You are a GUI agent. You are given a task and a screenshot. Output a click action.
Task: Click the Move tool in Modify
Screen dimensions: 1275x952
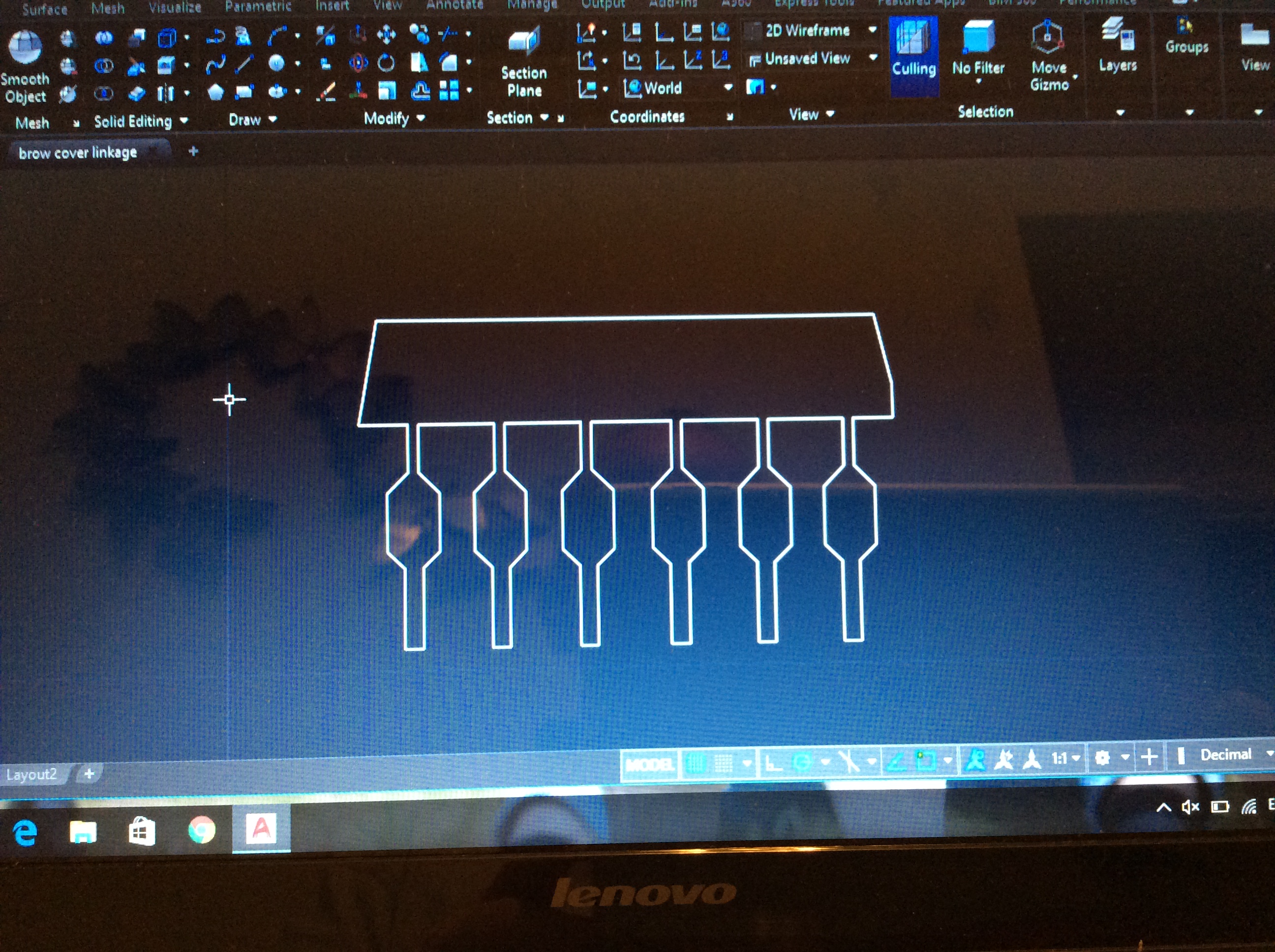tap(386, 34)
